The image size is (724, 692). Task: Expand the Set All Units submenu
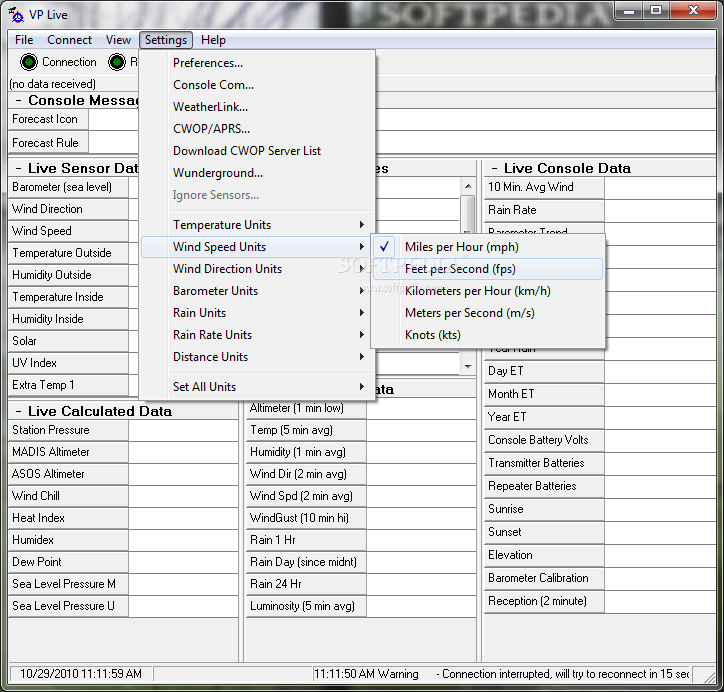(258, 387)
